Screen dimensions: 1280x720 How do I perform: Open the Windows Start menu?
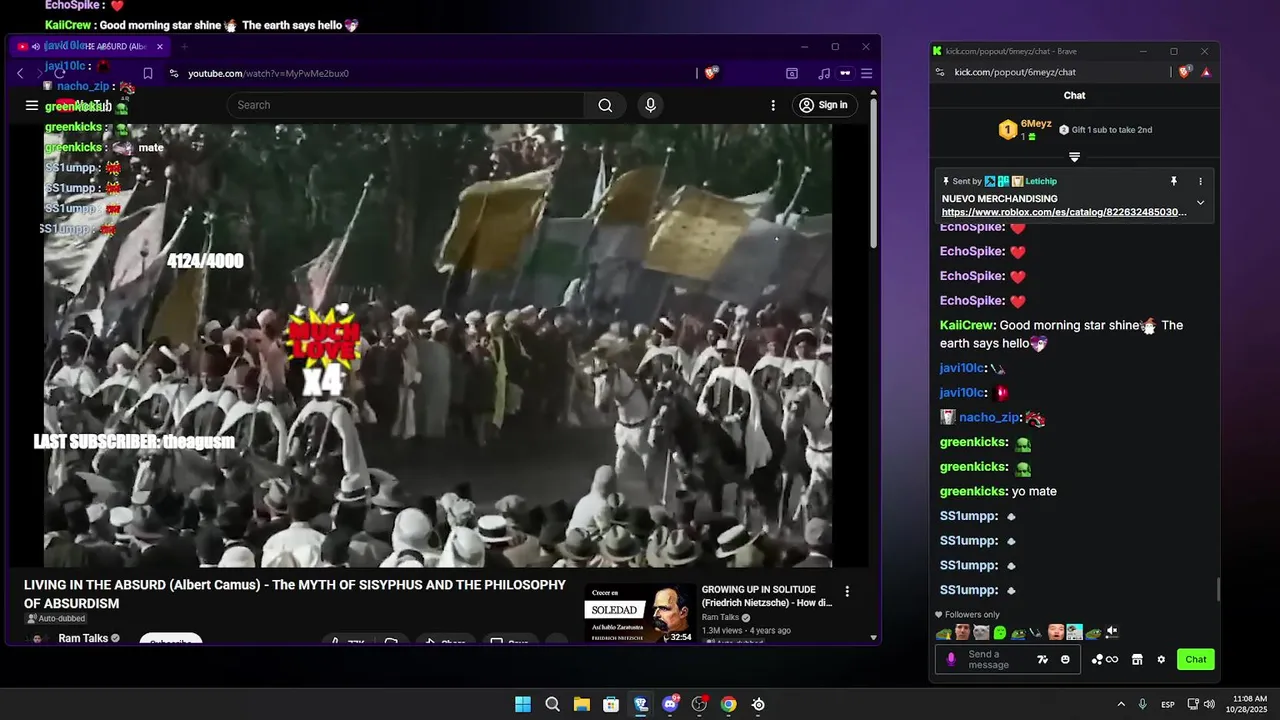click(523, 704)
